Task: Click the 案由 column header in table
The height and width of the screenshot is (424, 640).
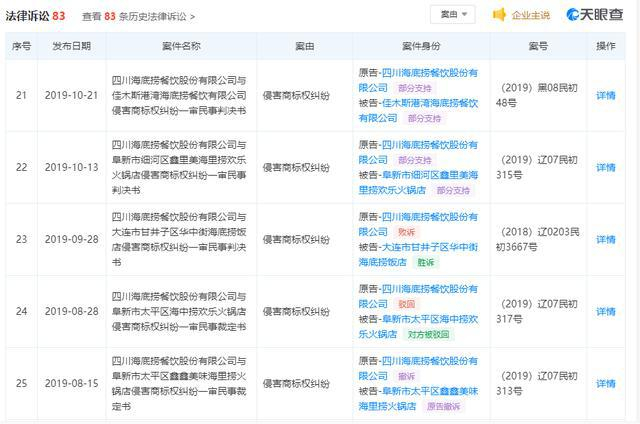Action: click(x=304, y=46)
